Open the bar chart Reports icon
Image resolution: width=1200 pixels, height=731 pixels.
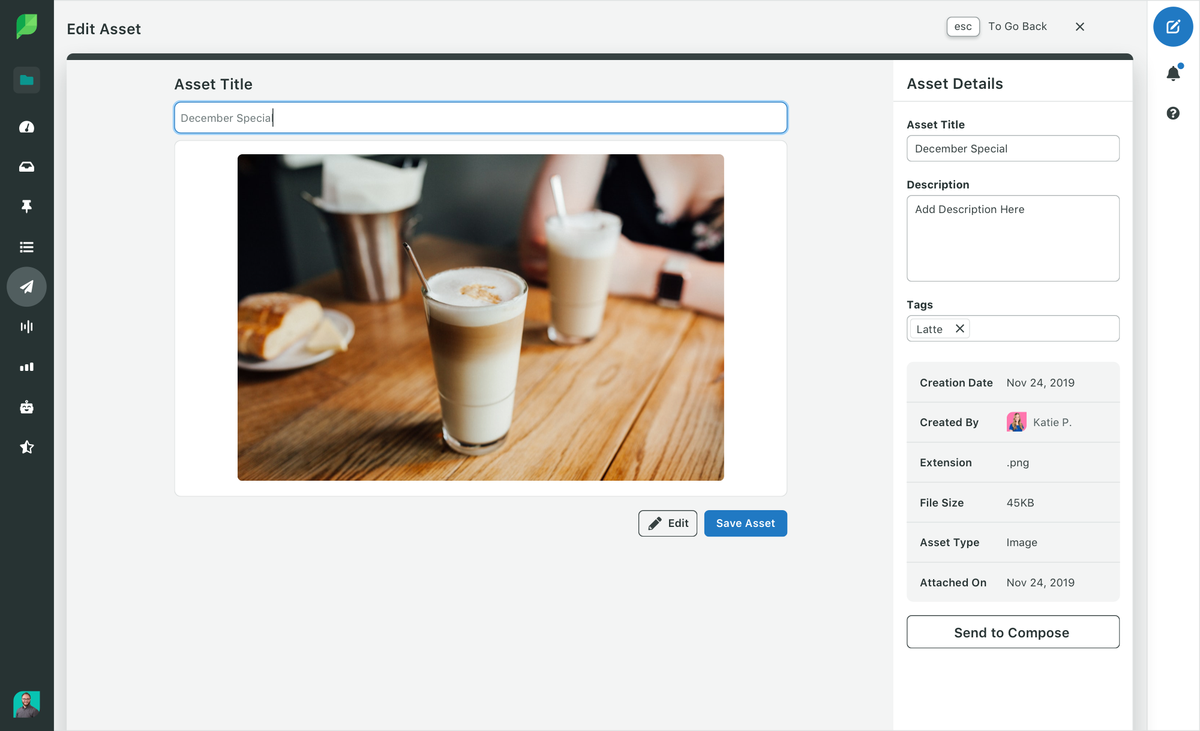pyautogui.click(x=27, y=367)
